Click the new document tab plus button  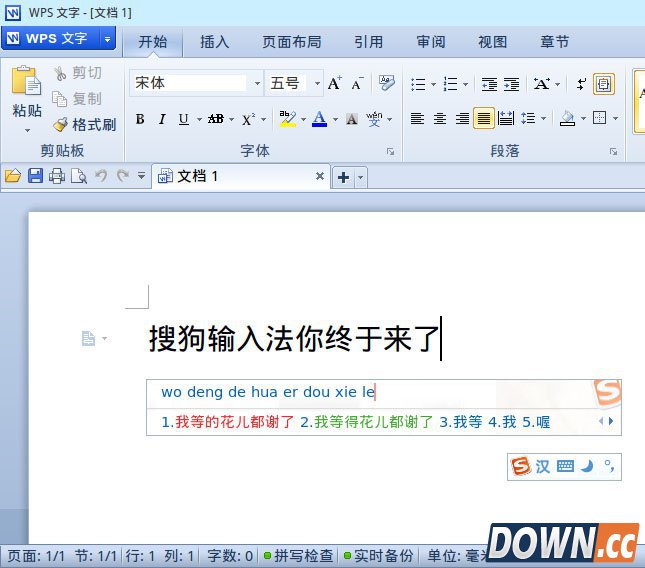[x=342, y=177]
